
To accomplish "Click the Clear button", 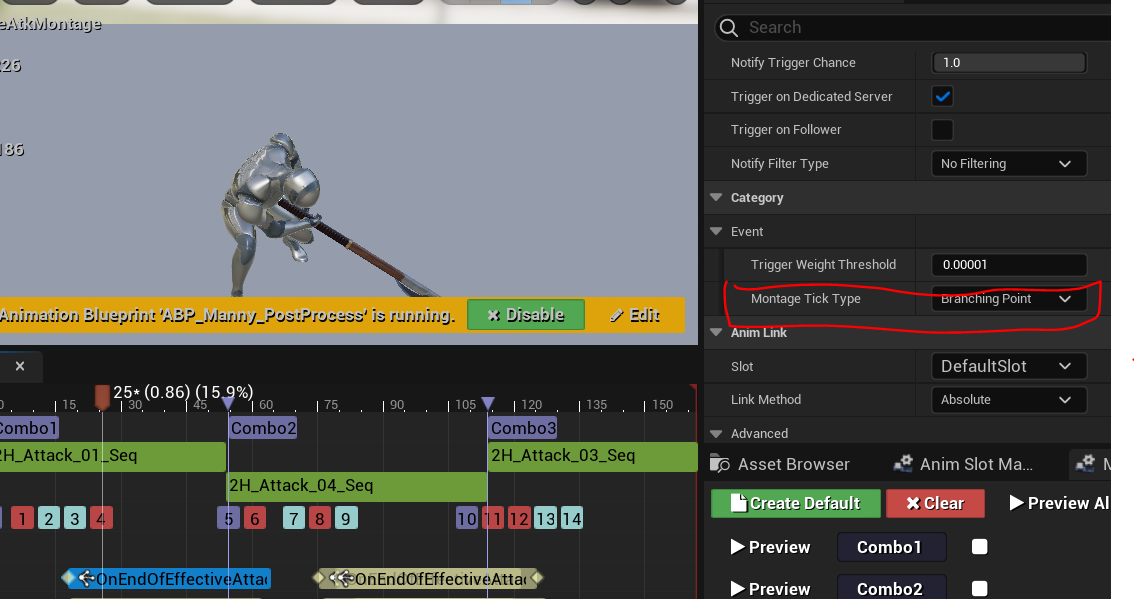I will pos(935,503).
